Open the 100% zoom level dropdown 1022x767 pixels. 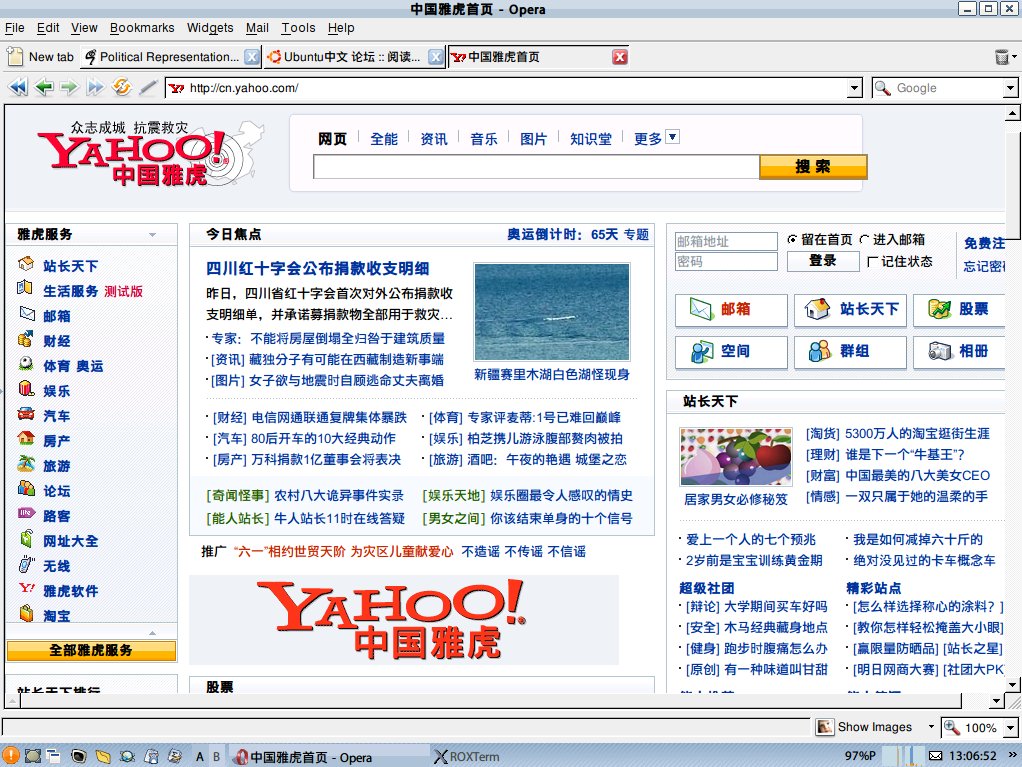pos(1010,727)
